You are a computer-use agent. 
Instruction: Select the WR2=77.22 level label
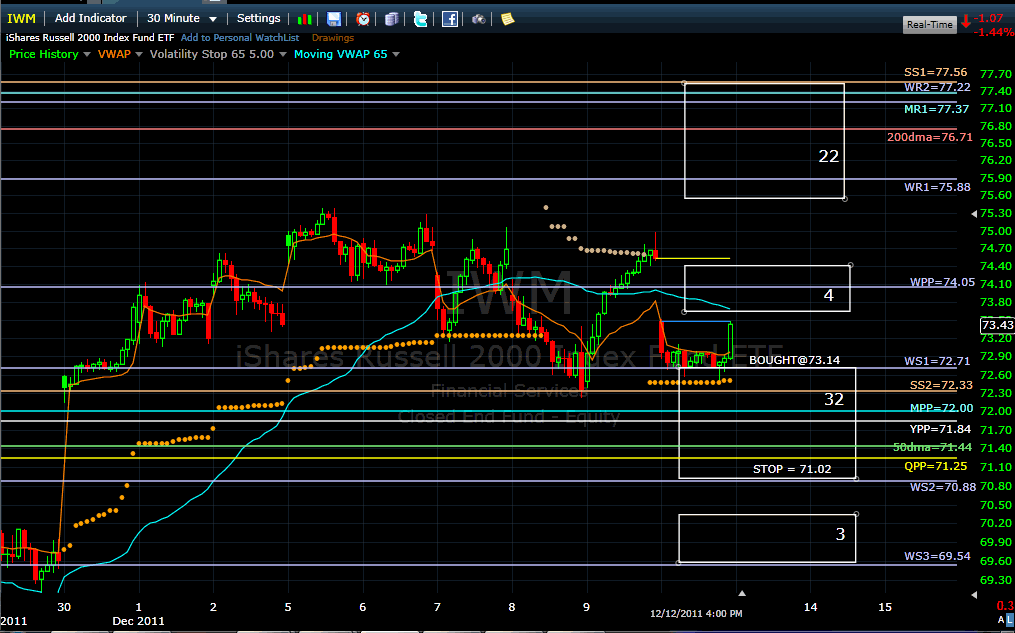pyautogui.click(x=937, y=87)
